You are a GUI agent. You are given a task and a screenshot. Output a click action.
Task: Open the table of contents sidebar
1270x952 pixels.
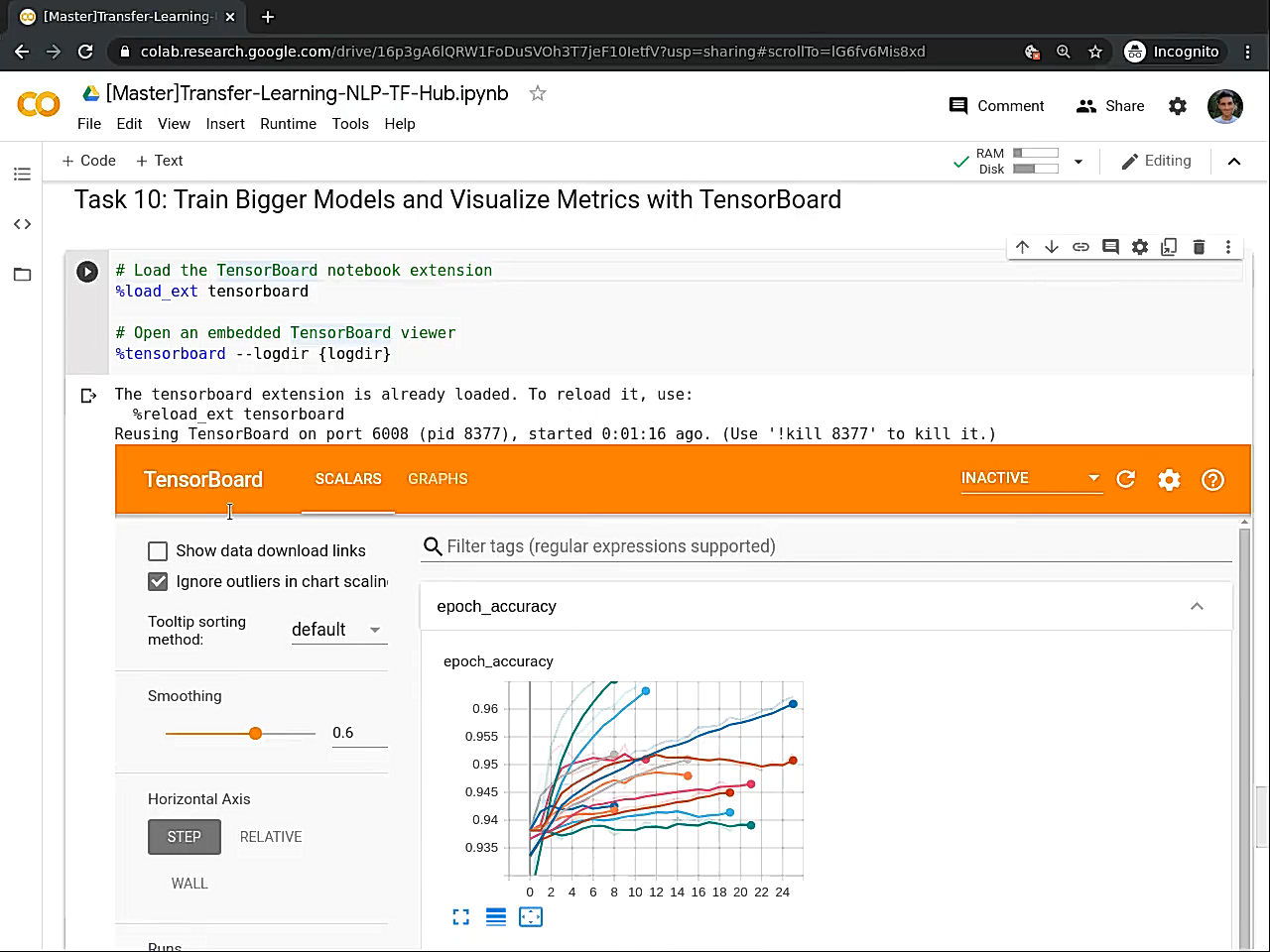[x=22, y=175]
